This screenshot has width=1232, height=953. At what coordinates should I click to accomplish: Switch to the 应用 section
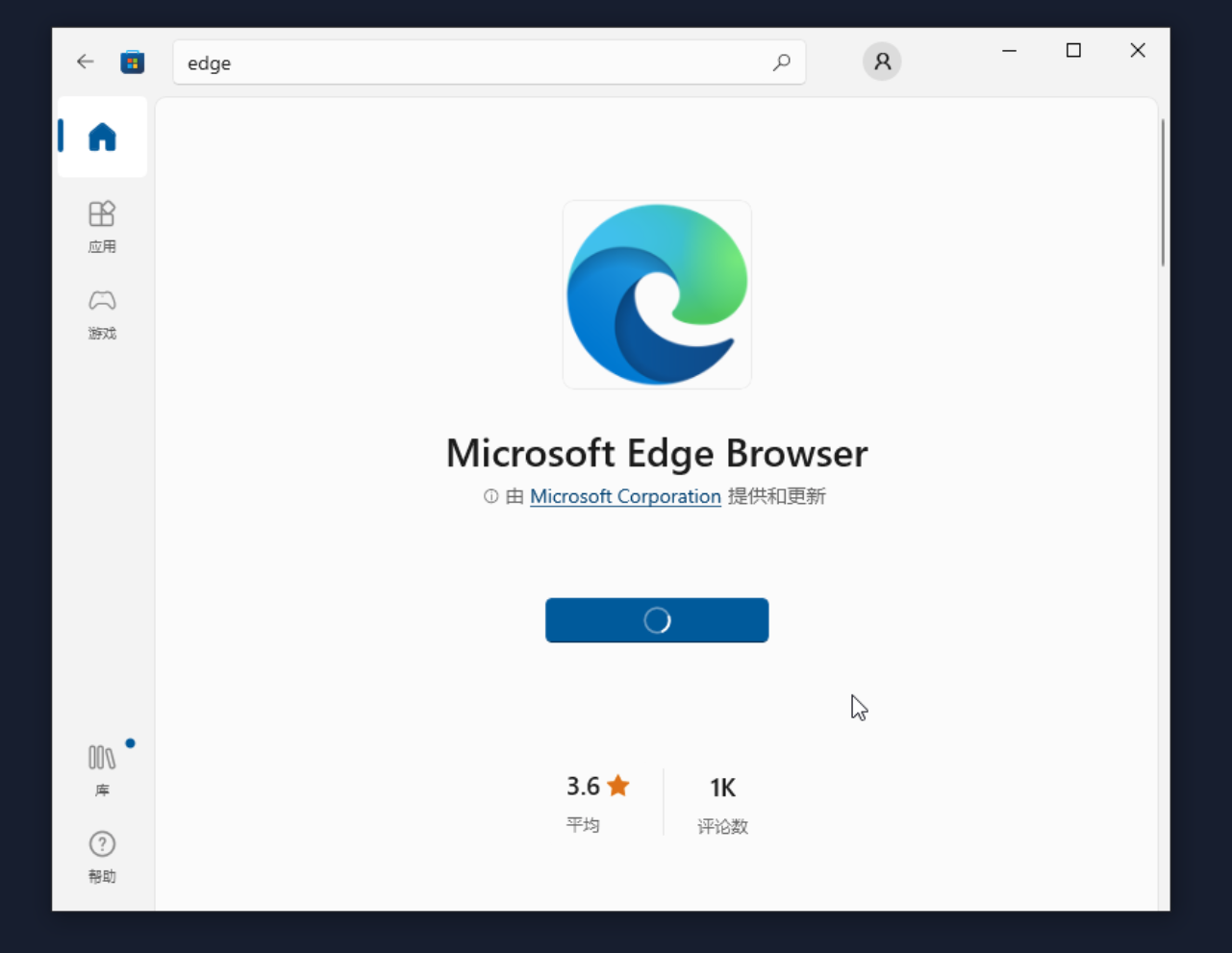102,227
